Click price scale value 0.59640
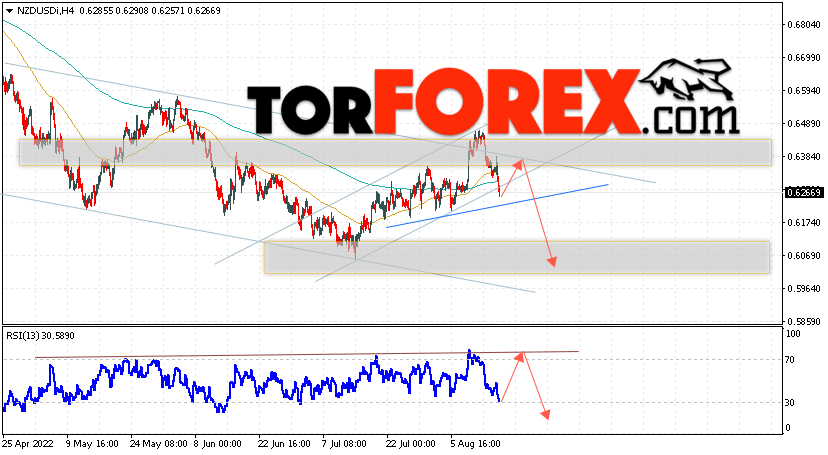The width and height of the screenshot is (828, 455). 804,289
